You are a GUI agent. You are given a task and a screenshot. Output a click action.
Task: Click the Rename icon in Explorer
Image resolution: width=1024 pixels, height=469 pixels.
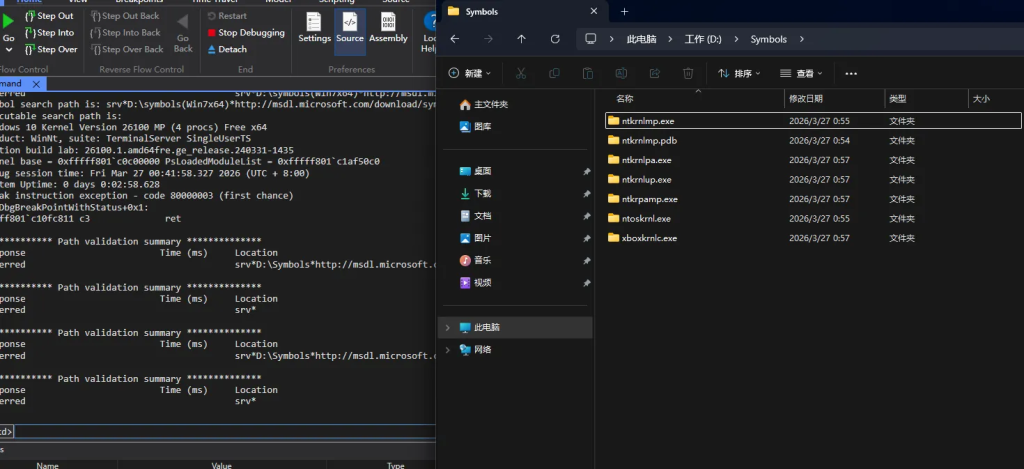click(x=621, y=73)
